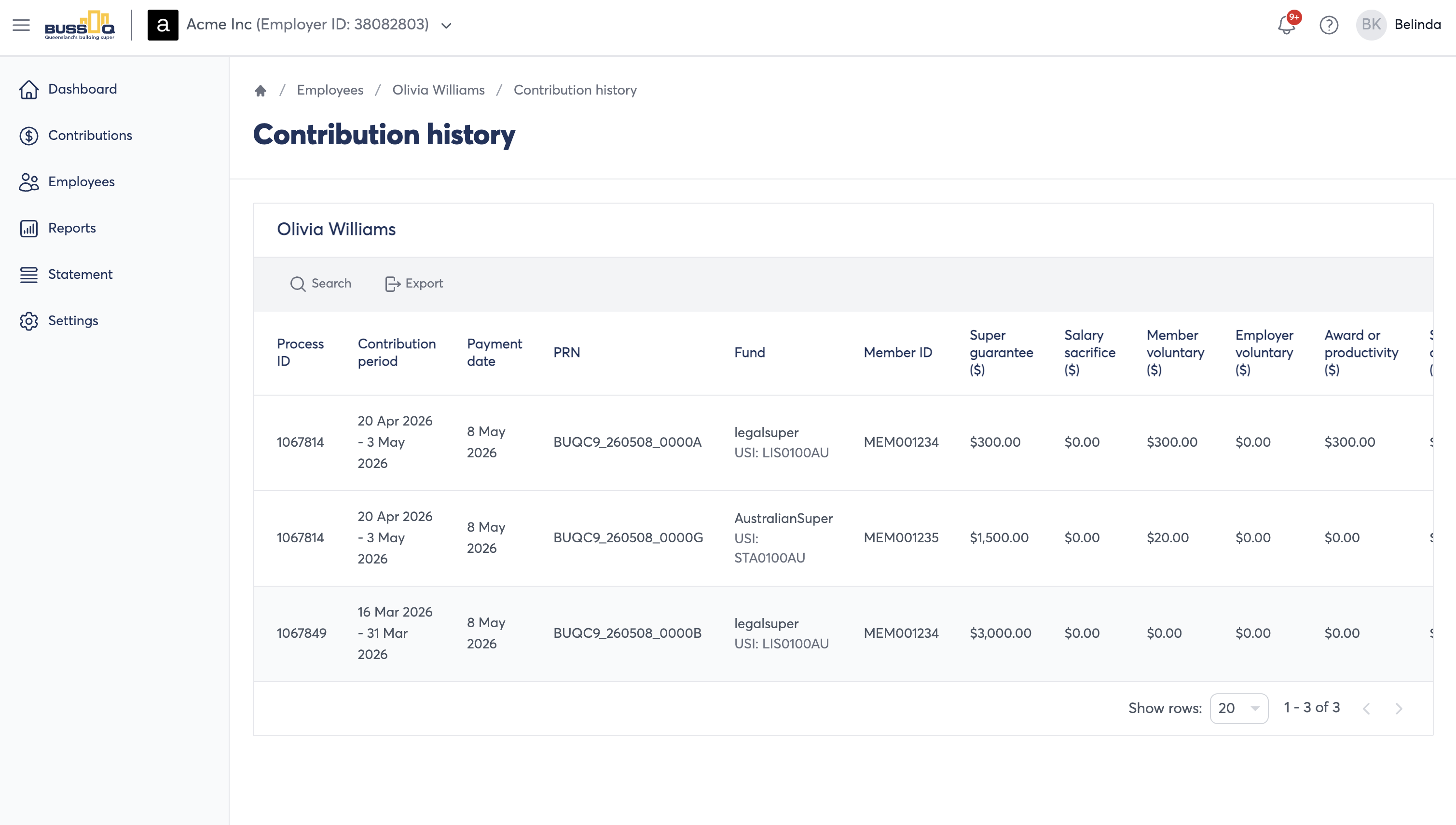Click AustralianSuper fund cell

click(x=783, y=538)
